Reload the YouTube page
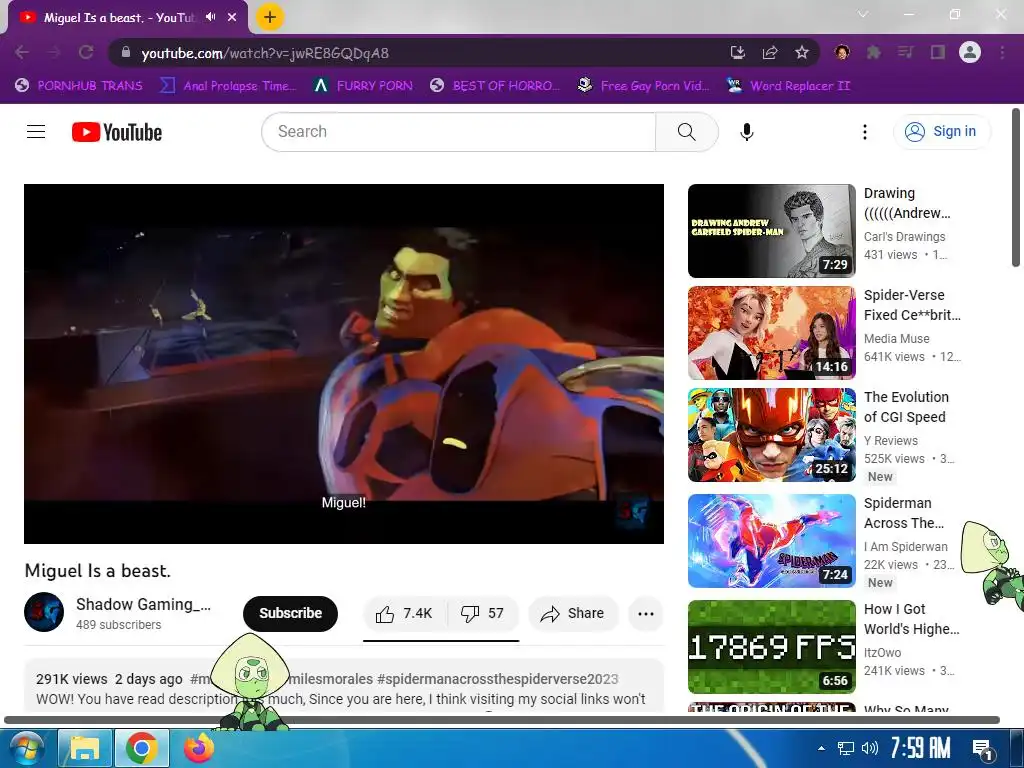 pos(86,53)
